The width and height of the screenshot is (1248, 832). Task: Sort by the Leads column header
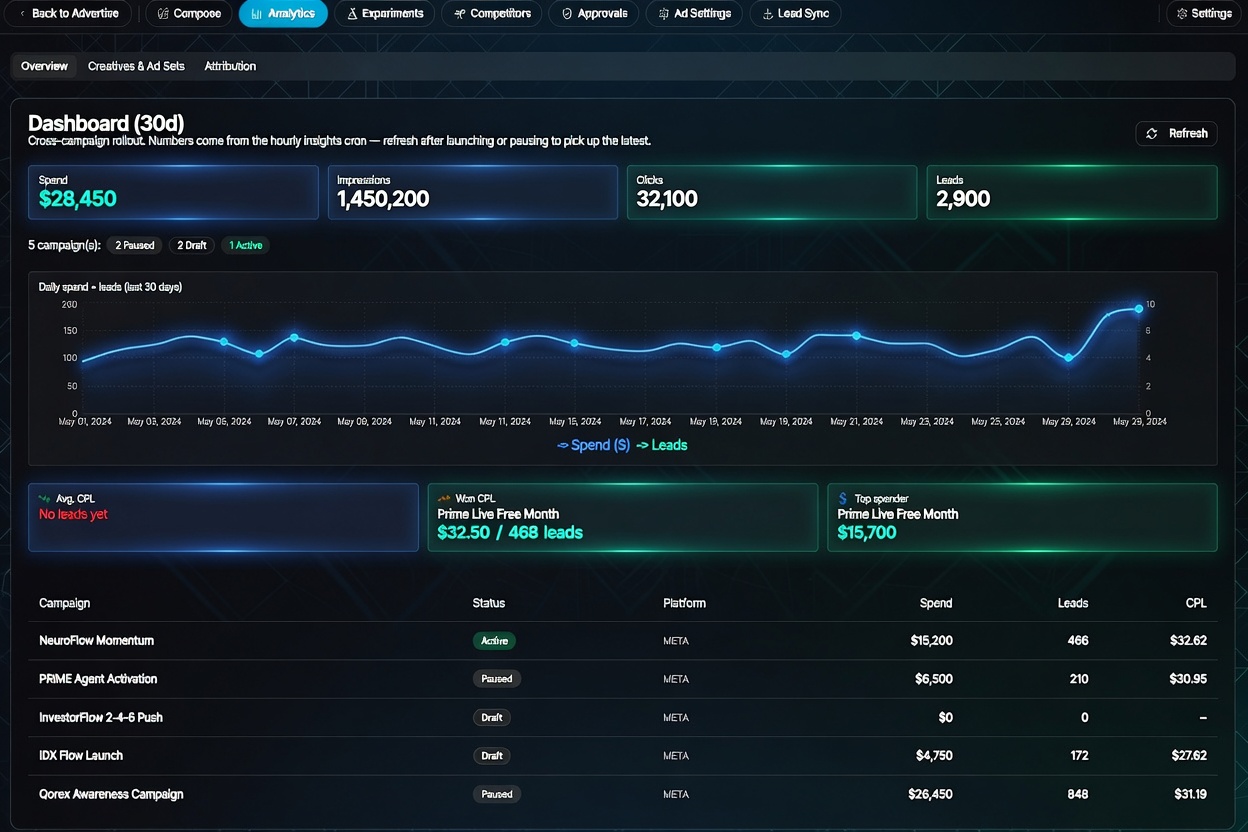coord(1073,603)
